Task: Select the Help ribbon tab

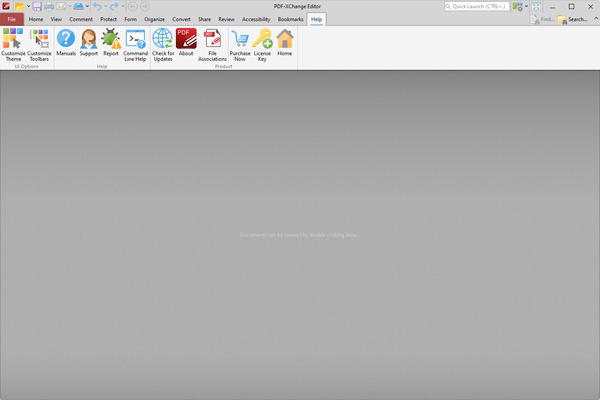Action: pyautogui.click(x=316, y=19)
